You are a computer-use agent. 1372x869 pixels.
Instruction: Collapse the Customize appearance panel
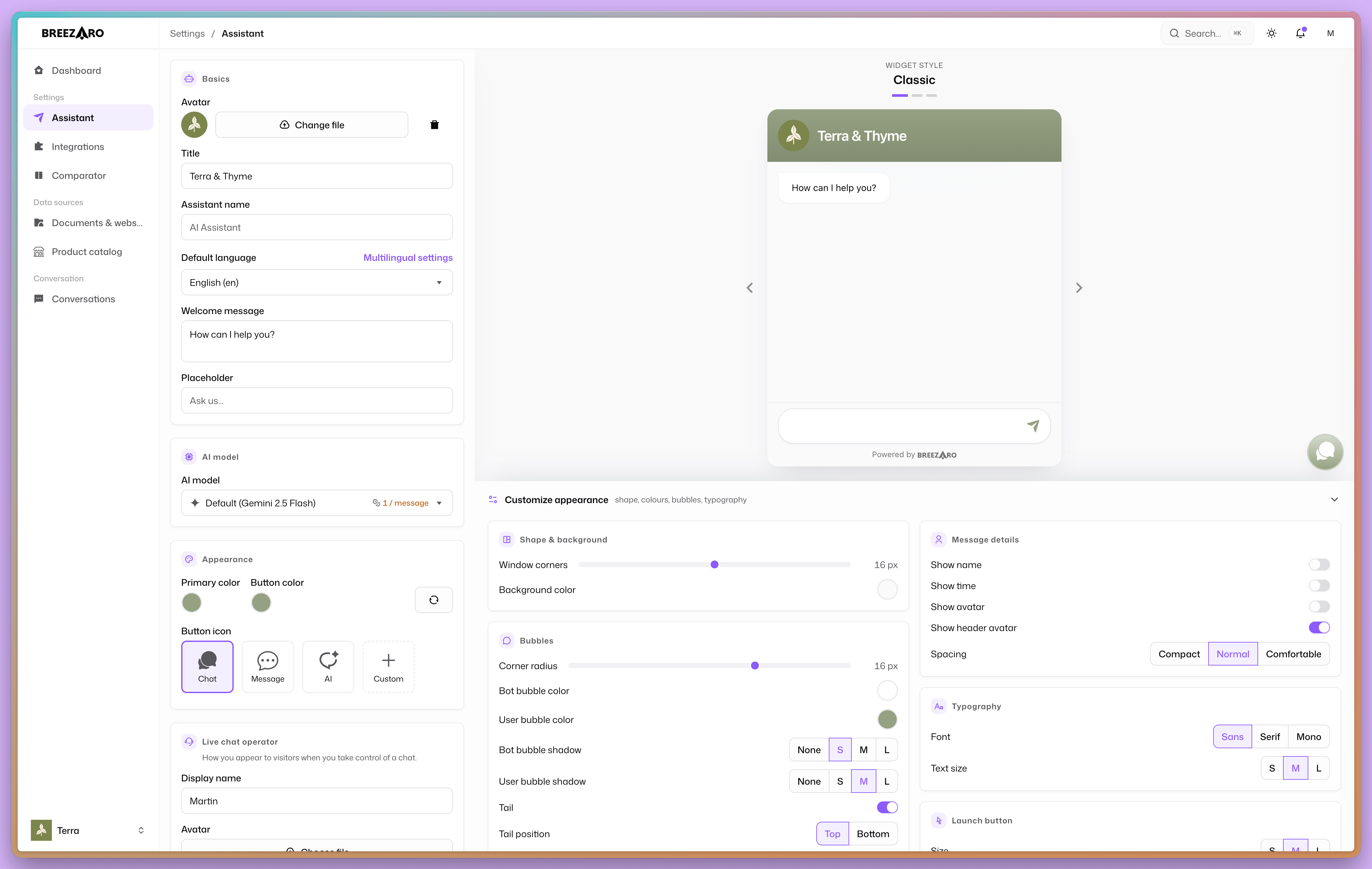1334,500
